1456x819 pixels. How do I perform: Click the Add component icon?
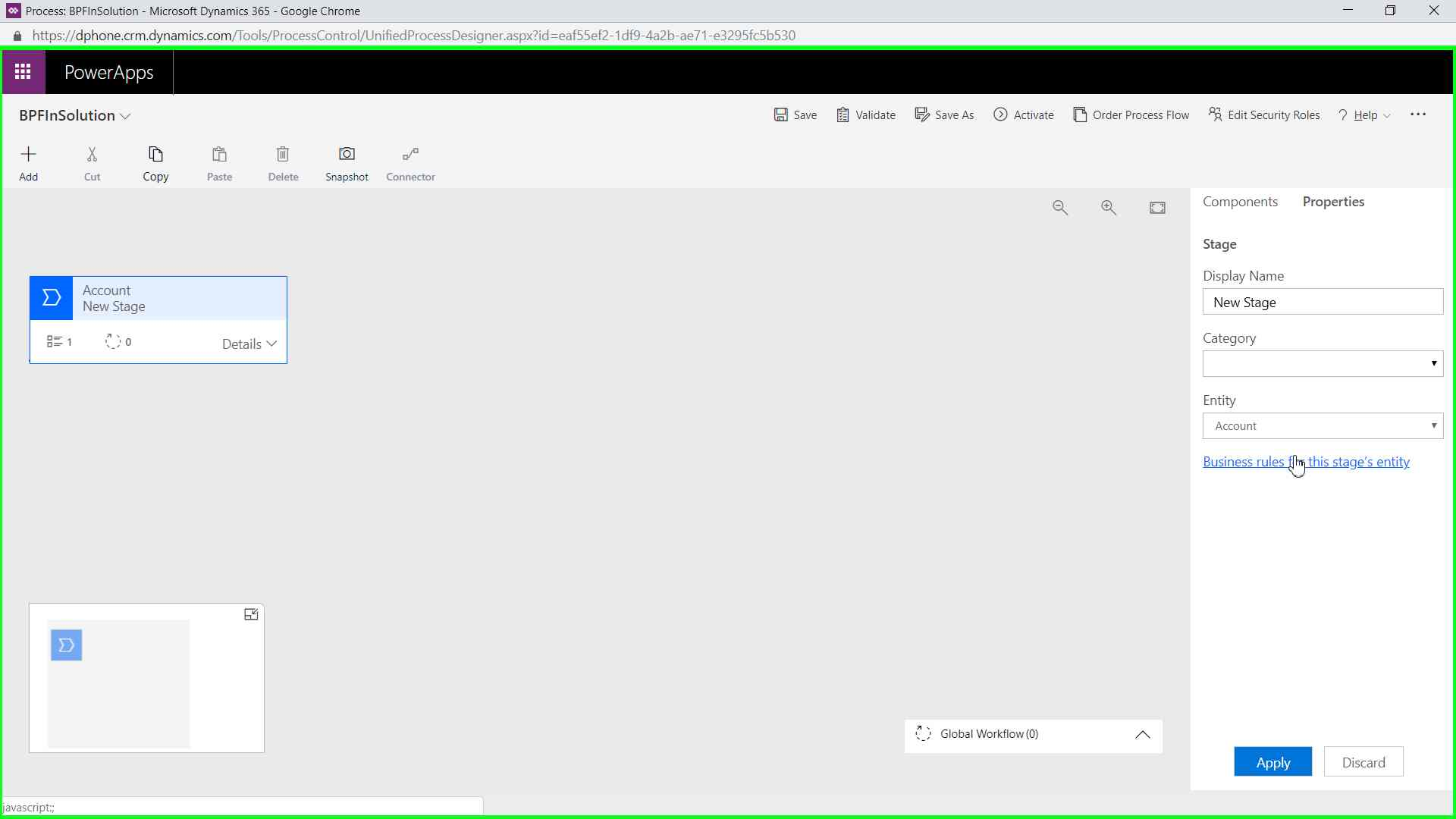[x=28, y=155]
